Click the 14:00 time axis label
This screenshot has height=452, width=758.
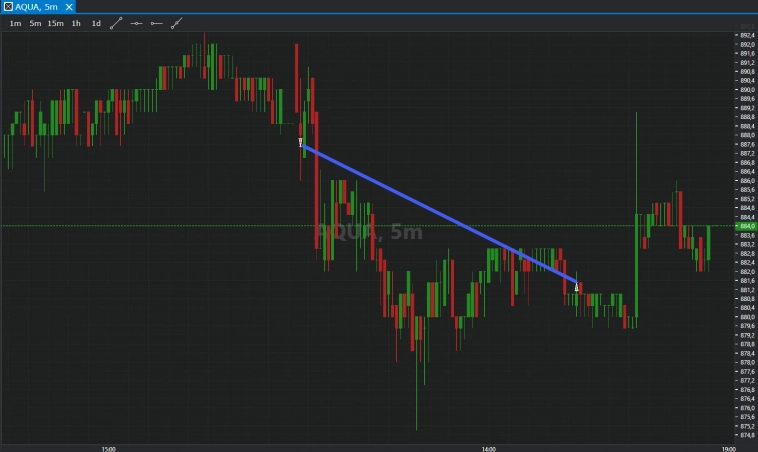point(489,449)
